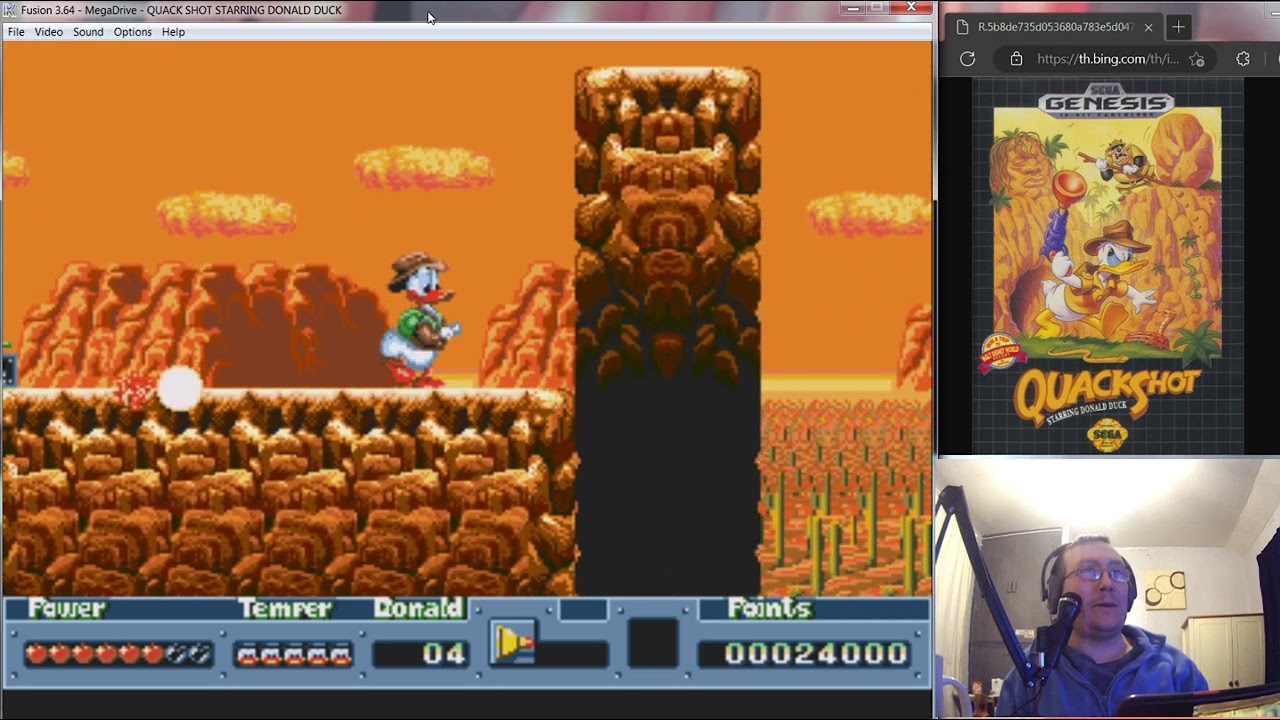Click the yellow plunger weapon icon

(513, 643)
